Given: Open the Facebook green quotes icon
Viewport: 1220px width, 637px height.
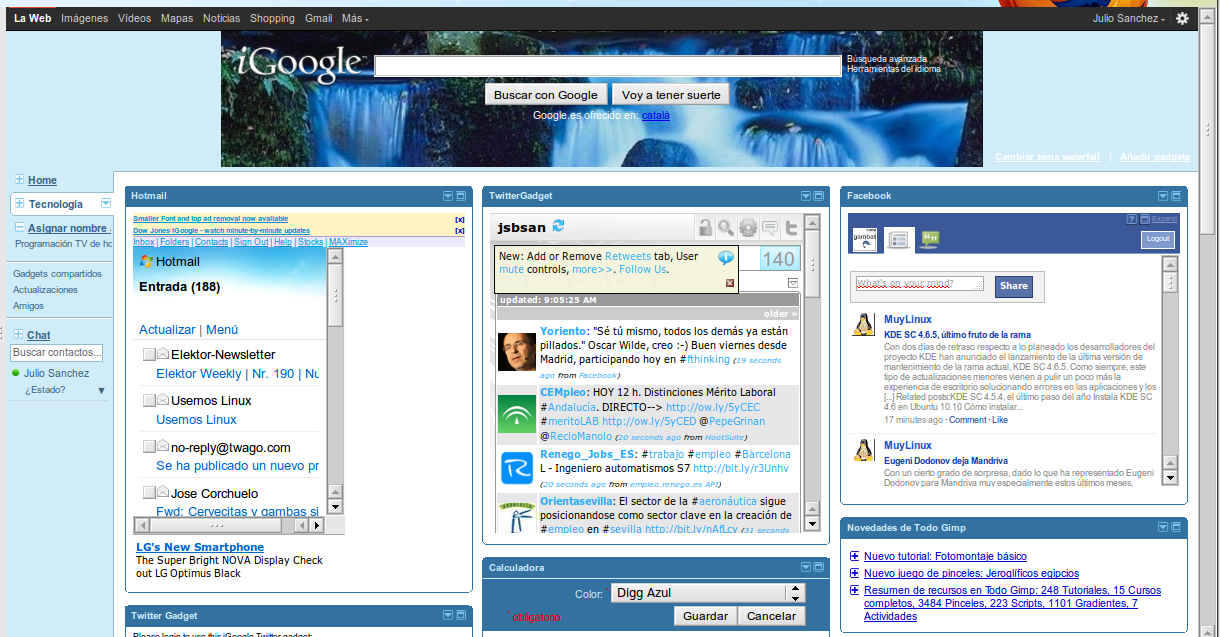Looking at the screenshot, I should 930,239.
